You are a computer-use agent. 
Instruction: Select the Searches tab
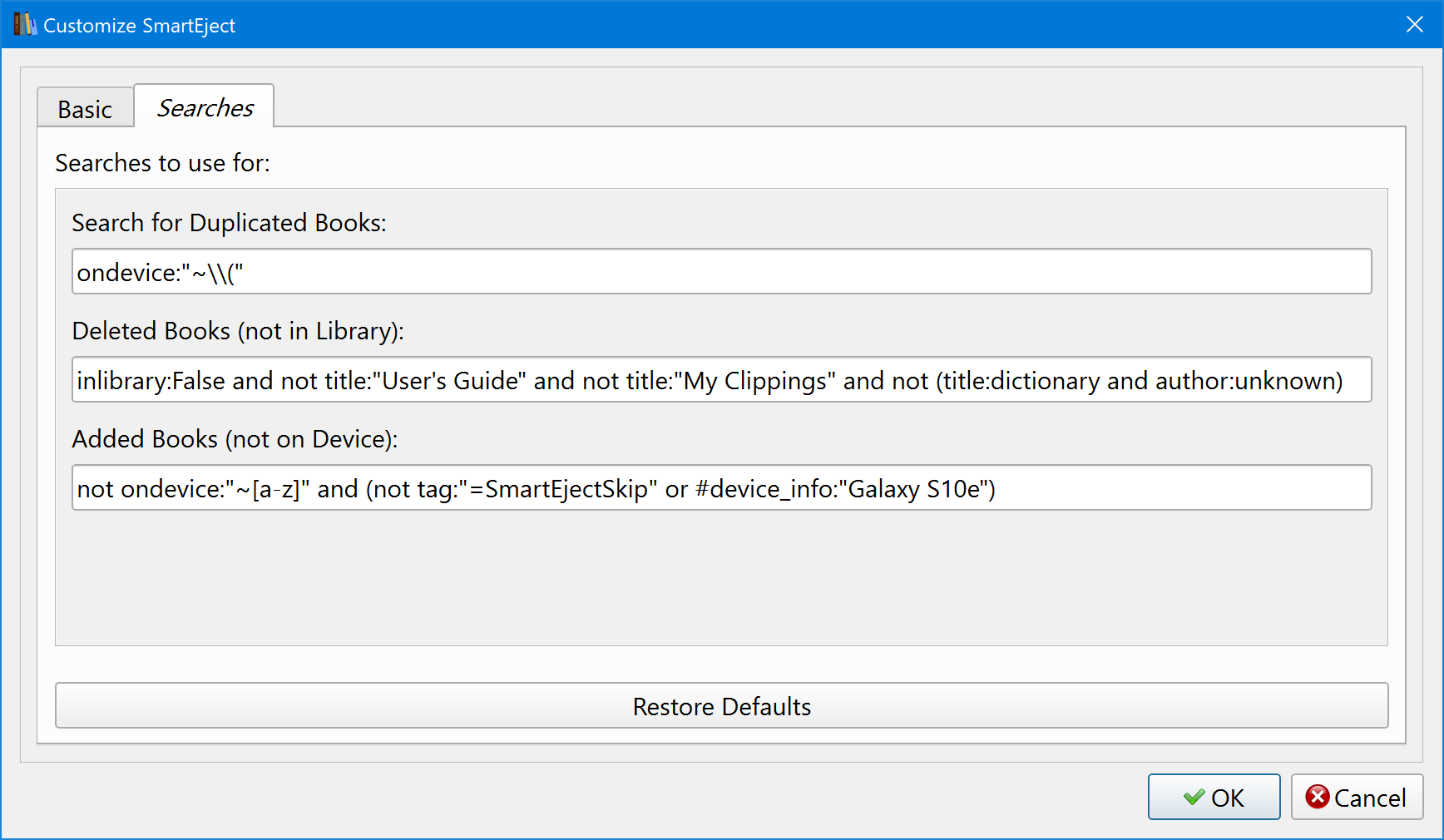point(205,108)
